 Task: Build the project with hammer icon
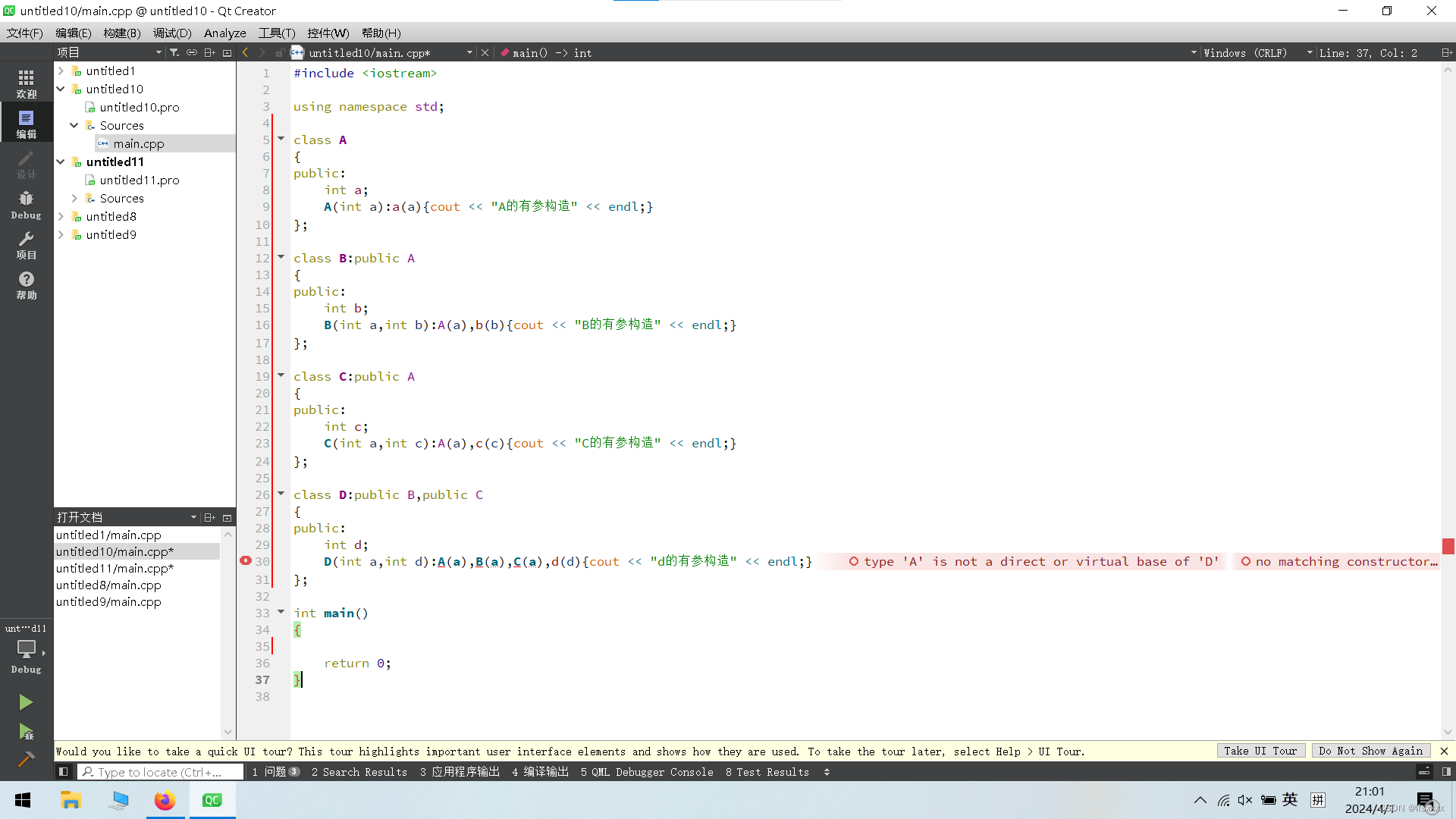click(26, 759)
